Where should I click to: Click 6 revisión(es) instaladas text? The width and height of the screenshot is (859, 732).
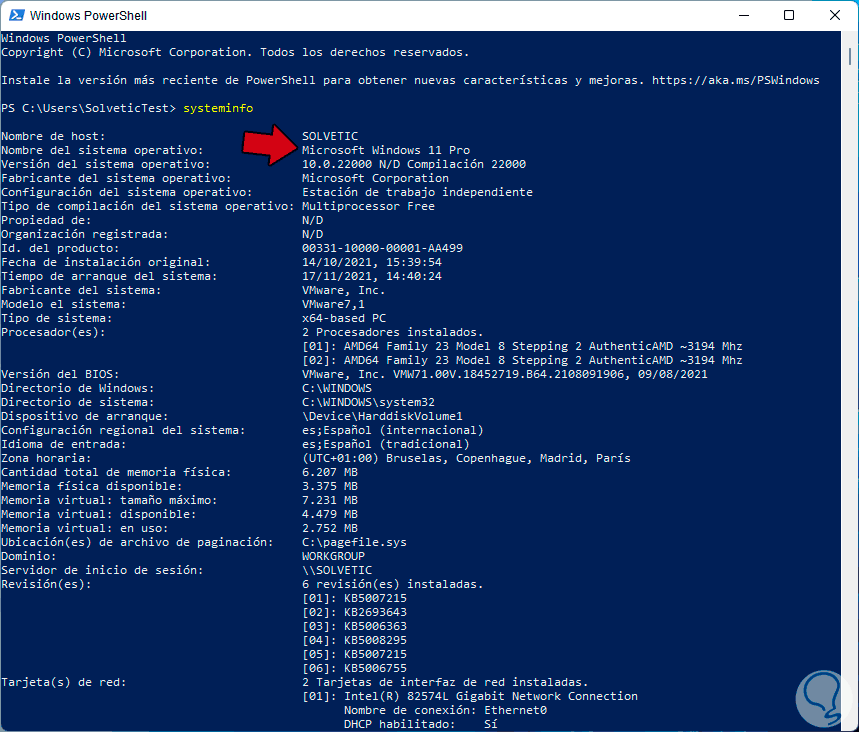click(393, 584)
